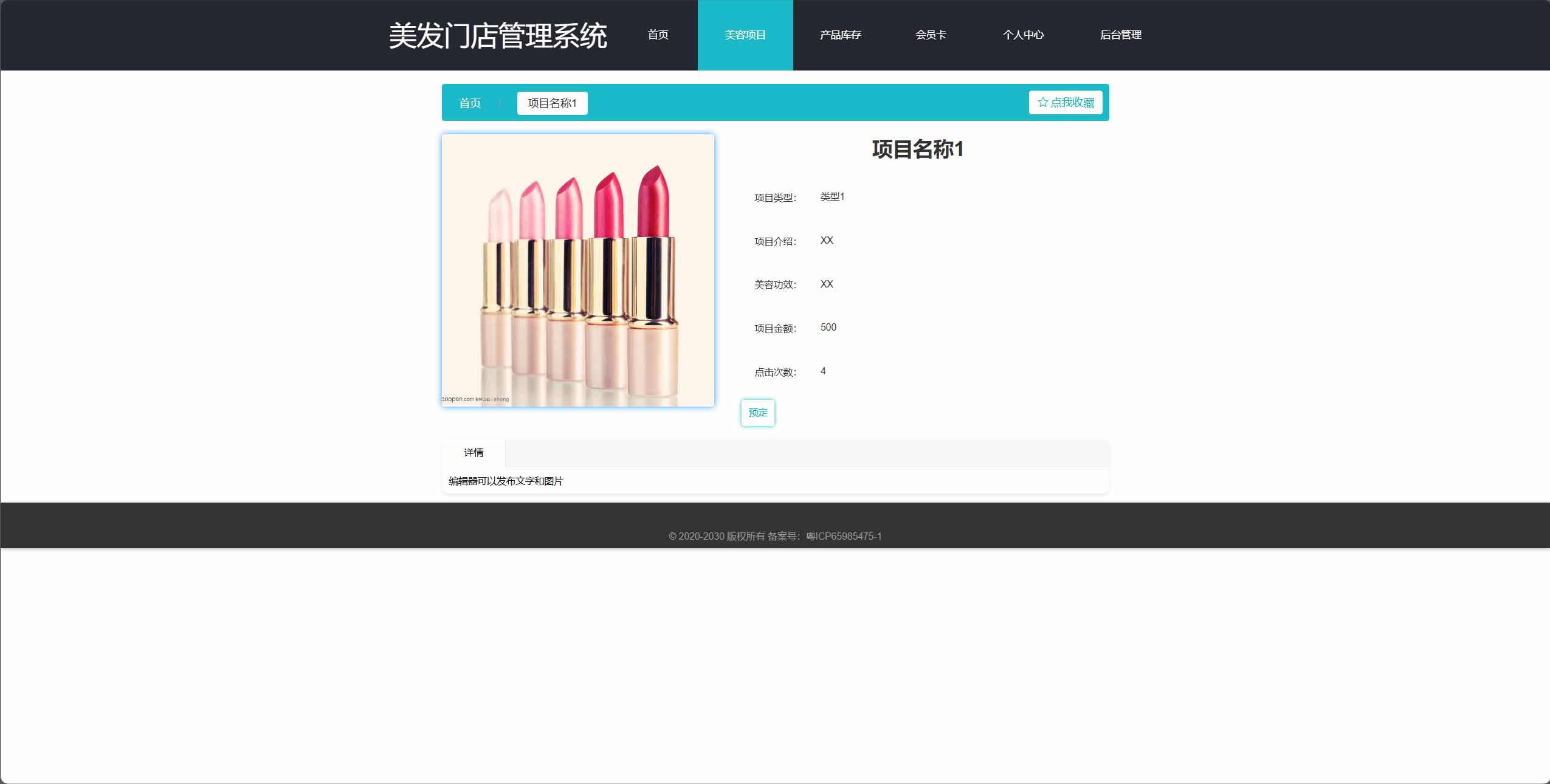
Task: Go to 后台管理 navigation item
Action: [1121, 35]
